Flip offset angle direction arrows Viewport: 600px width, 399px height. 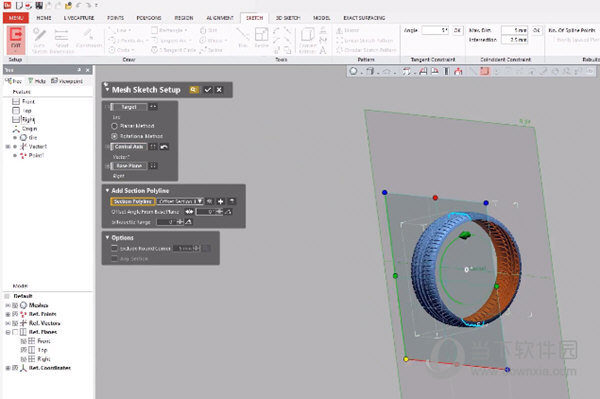(x=189, y=212)
